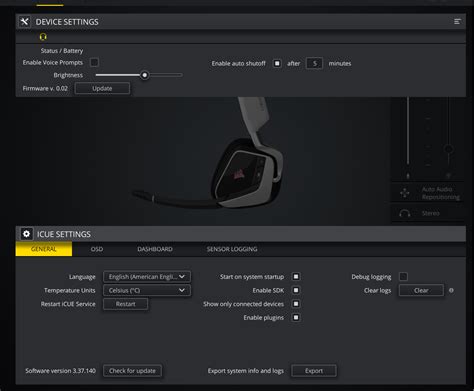
Task: Click the Firmware v. 0.02 text
Action: 45,88
